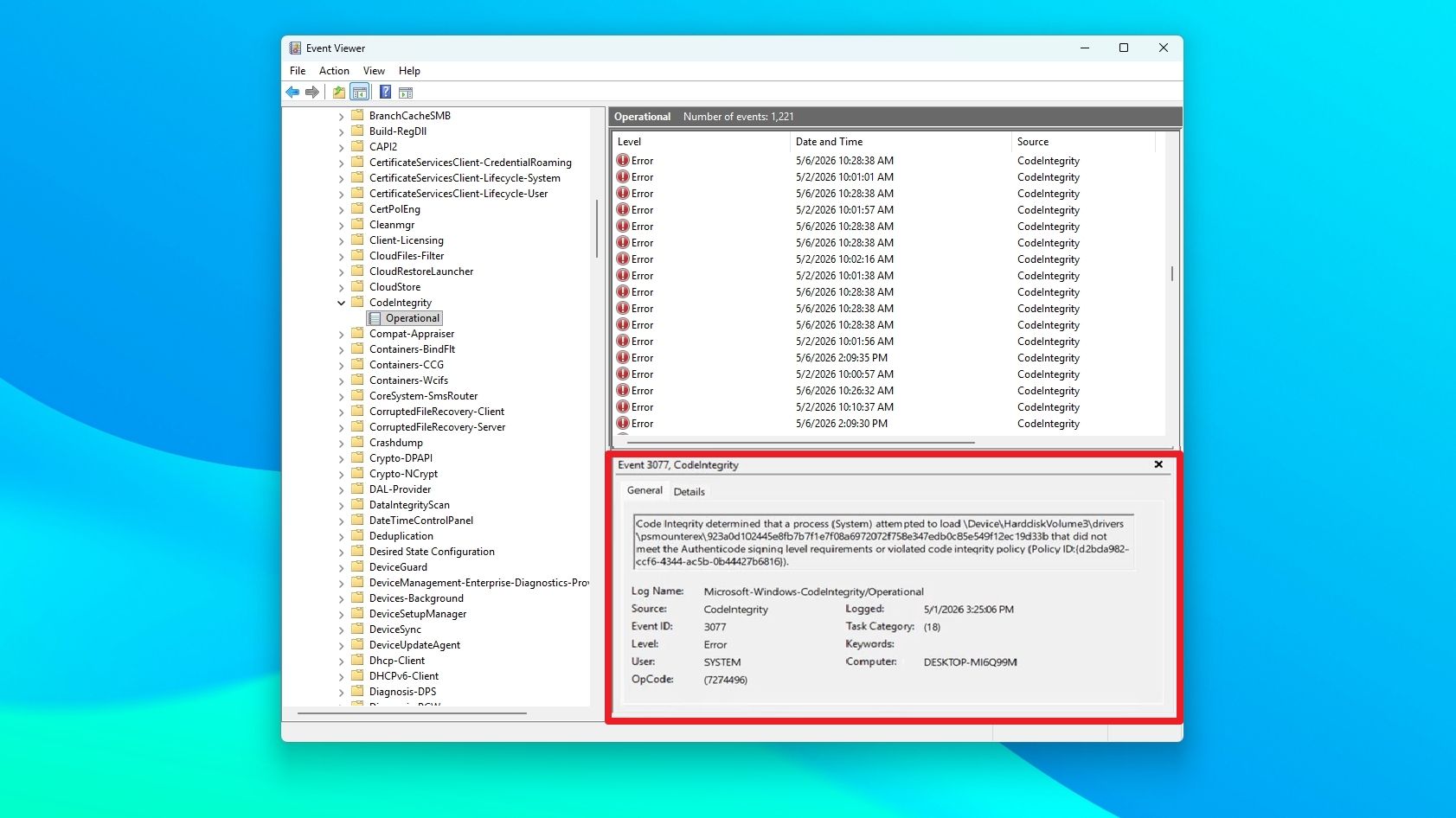
Task: Collapse the CodeIntegrity tree node
Action: click(x=341, y=303)
